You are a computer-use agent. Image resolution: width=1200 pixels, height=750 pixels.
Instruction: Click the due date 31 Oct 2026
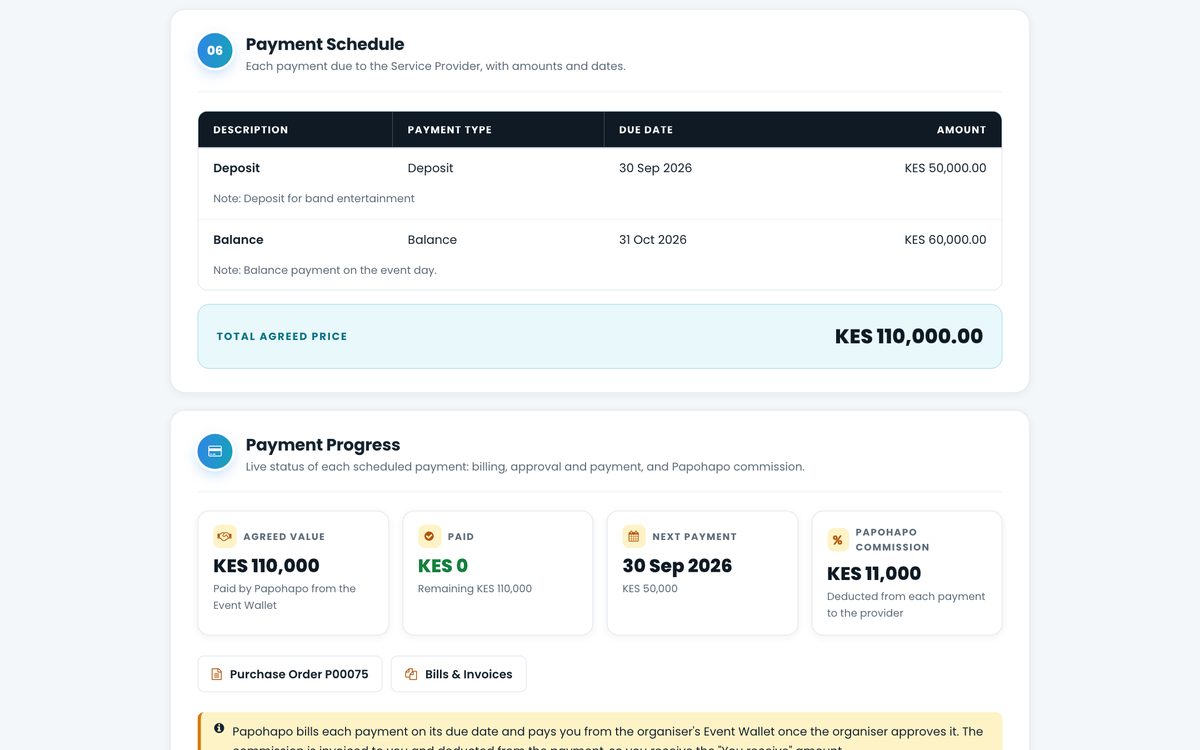tap(653, 240)
